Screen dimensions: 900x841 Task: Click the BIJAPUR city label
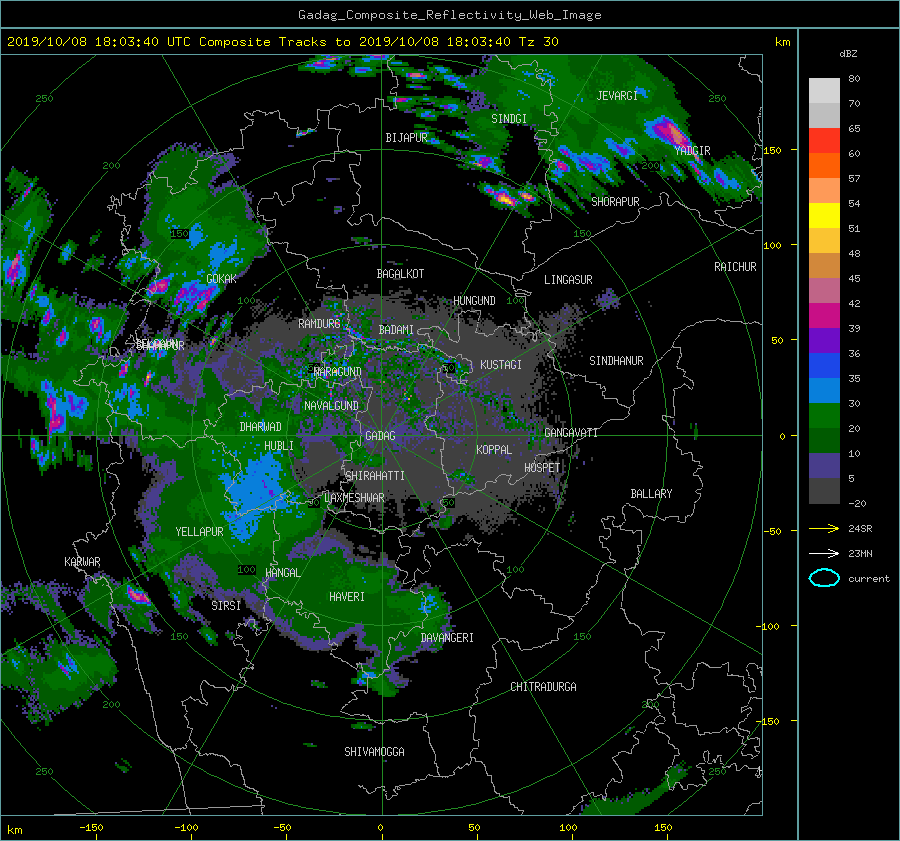coord(406,138)
